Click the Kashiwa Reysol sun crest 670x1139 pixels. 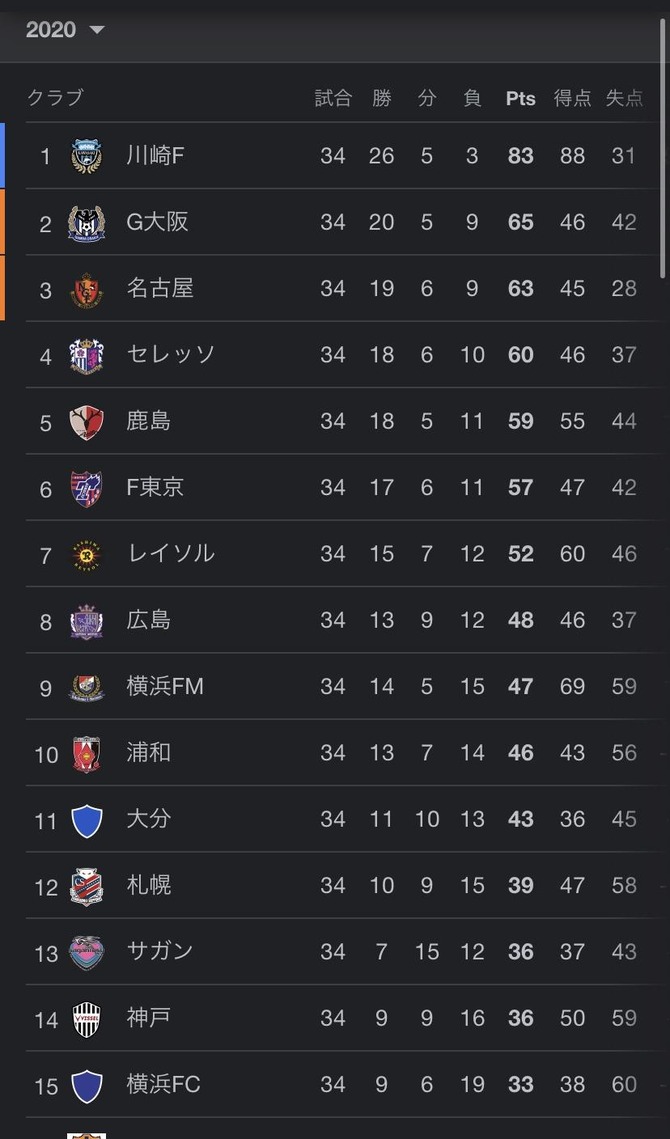[x=86, y=555]
